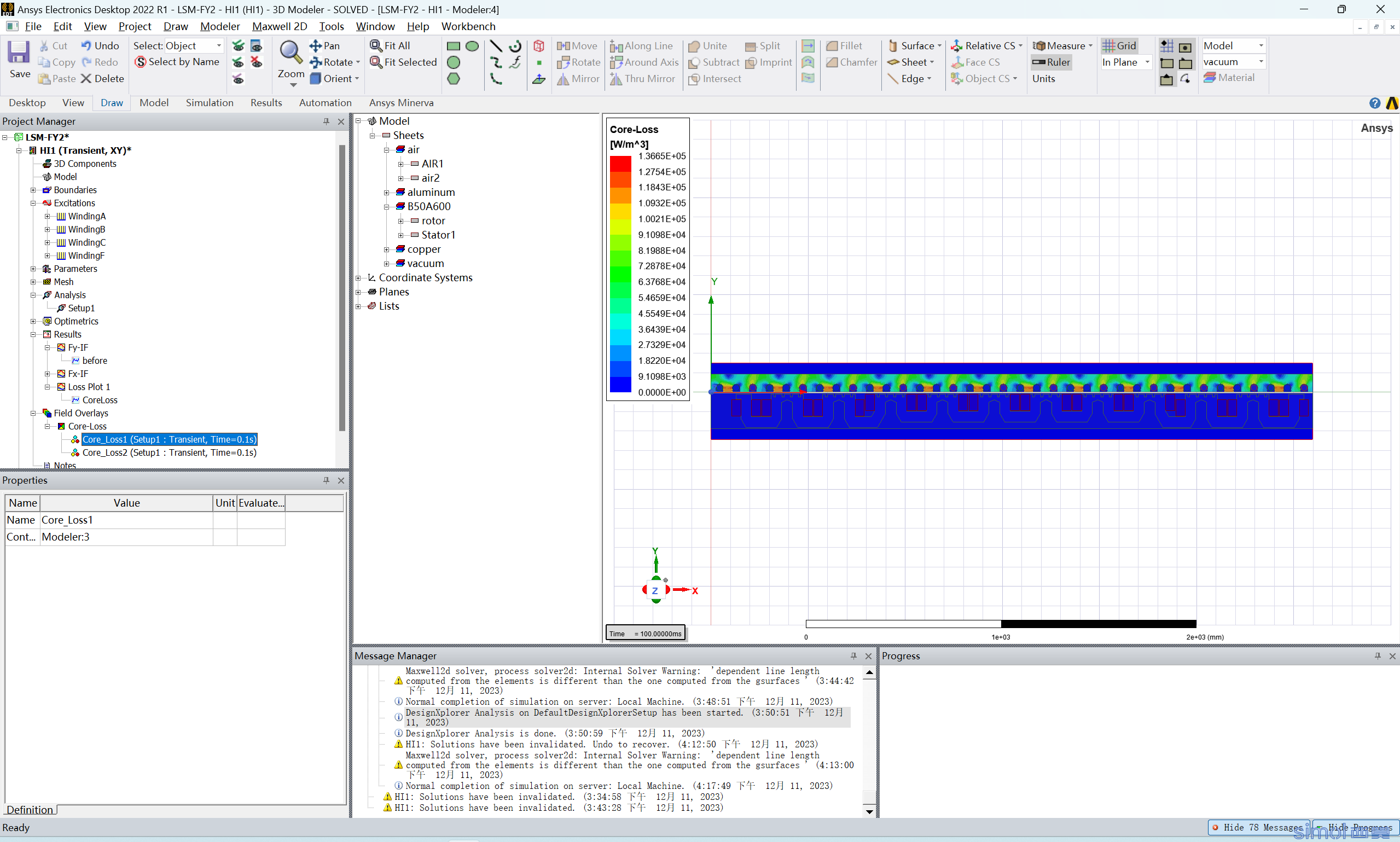This screenshot has height=842, width=1400.
Task: Click the Time 100.00000ms indicator box
Action: (x=646, y=634)
